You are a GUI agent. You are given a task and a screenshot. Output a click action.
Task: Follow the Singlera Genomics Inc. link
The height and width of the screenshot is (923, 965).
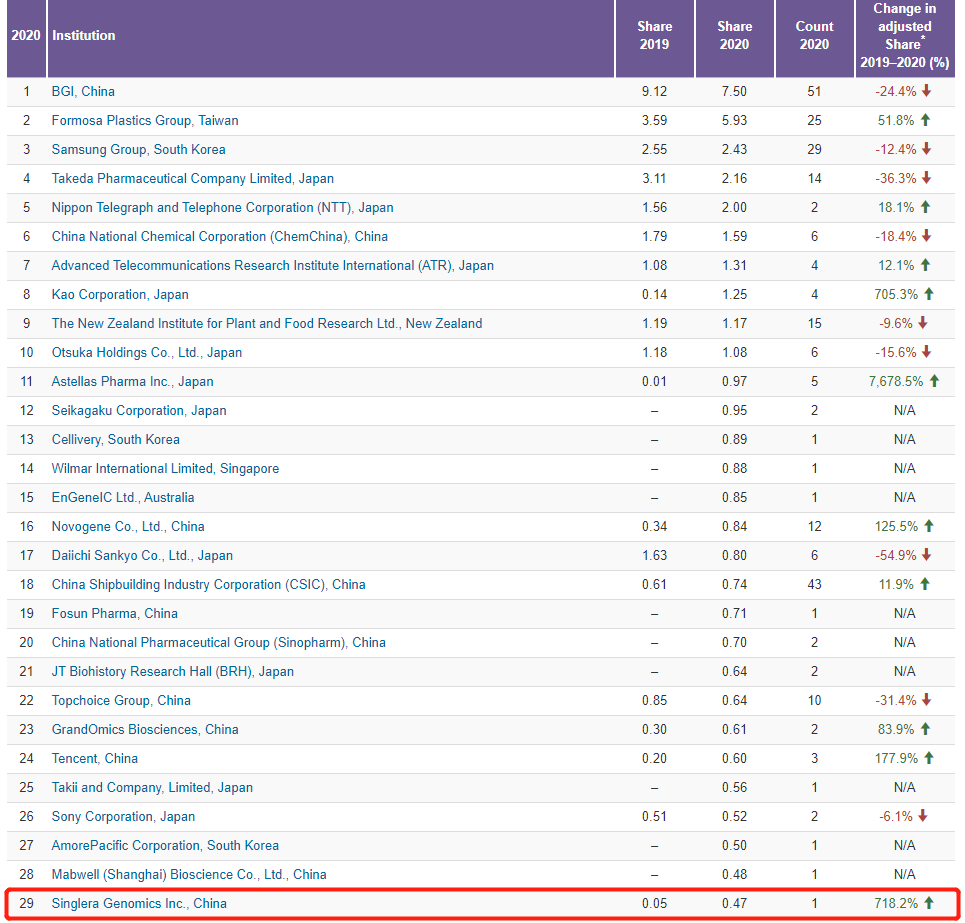coord(139,903)
